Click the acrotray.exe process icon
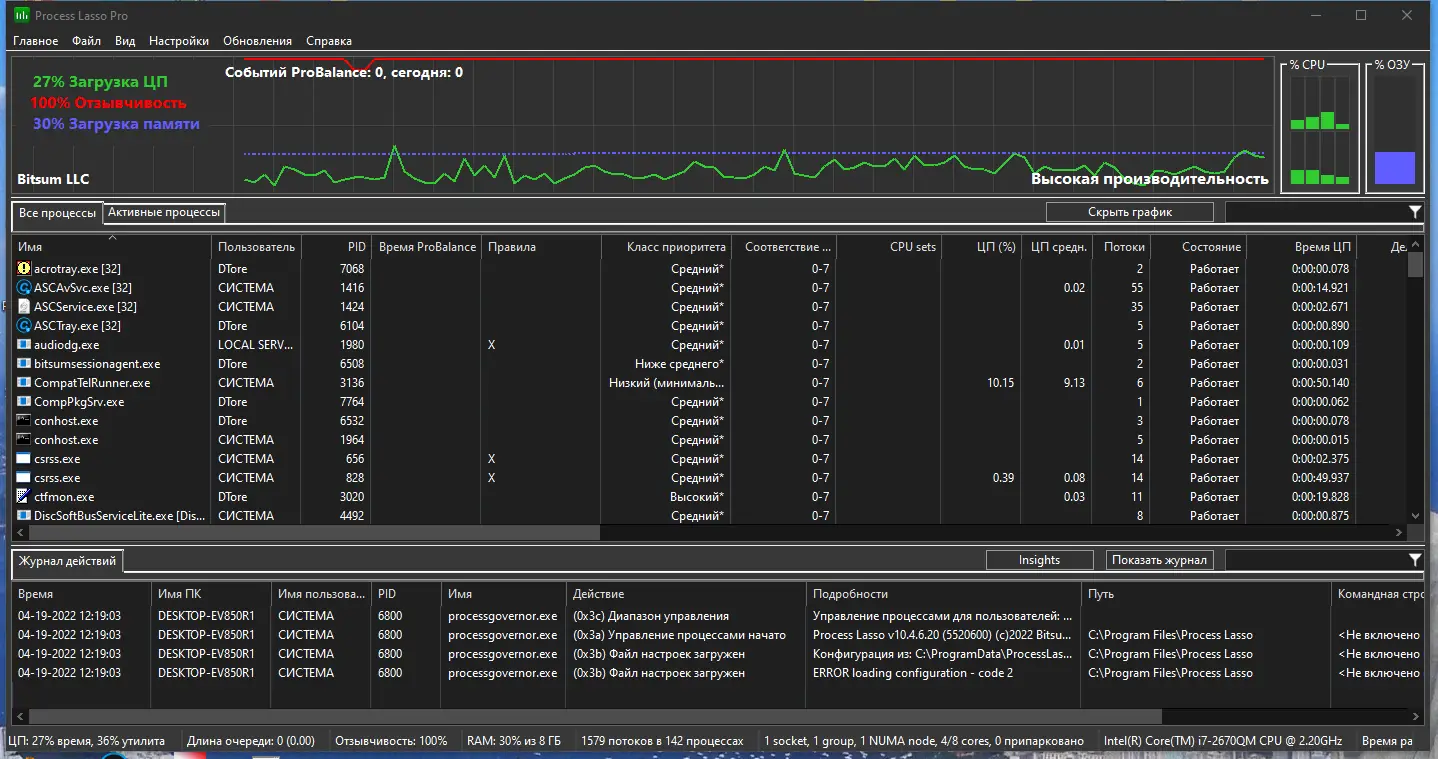Image resolution: width=1438 pixels, height=759 pixels. coord(24,269)
